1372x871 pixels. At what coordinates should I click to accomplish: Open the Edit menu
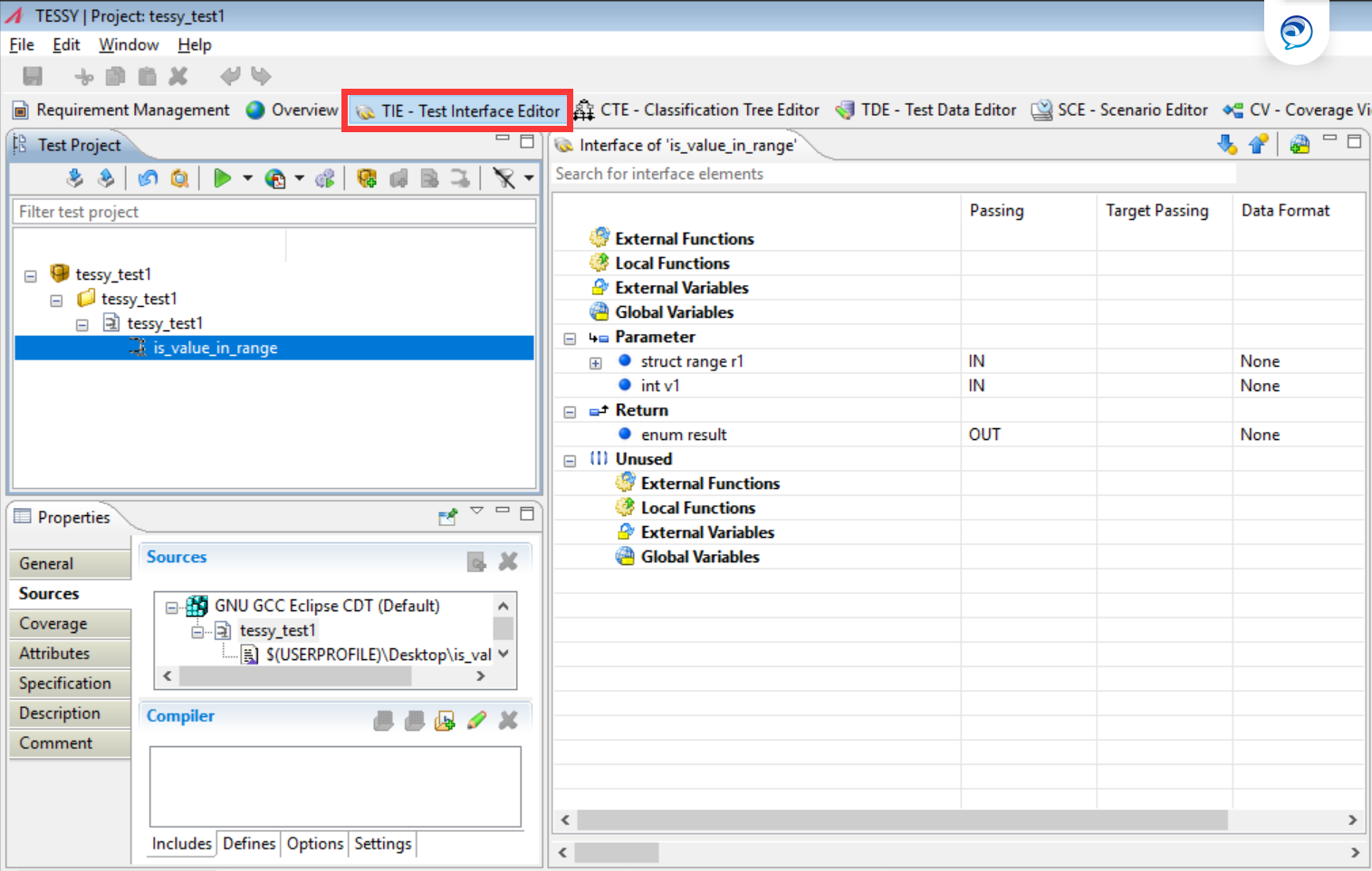(x=66, y=44)
